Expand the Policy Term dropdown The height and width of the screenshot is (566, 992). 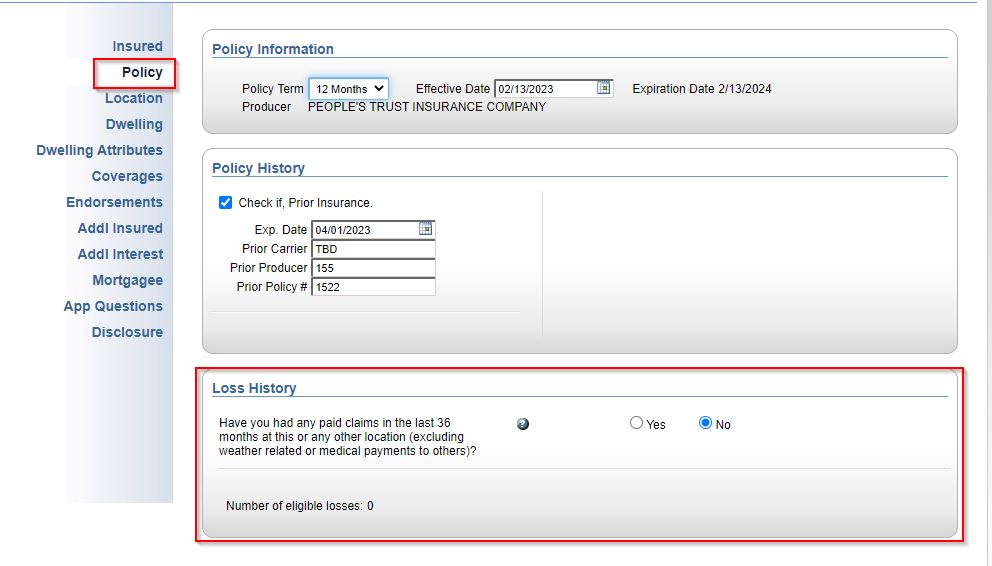(x=348, y=89)
